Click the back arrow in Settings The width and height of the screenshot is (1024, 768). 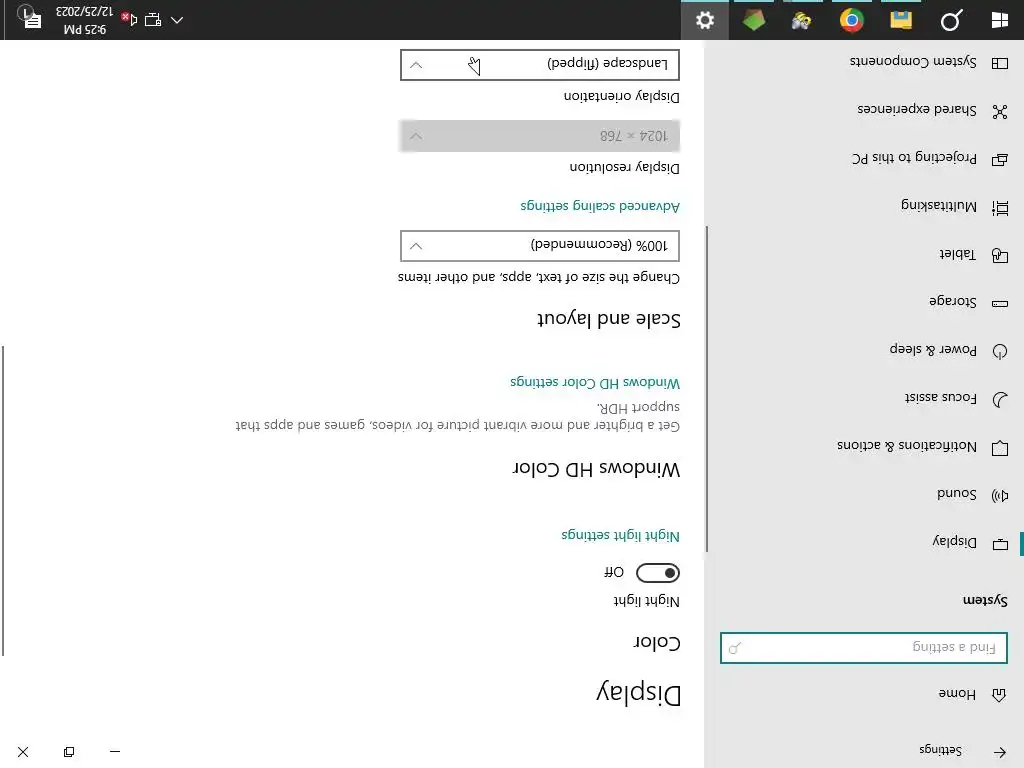pyautogui.click(x=1000, y=752)
